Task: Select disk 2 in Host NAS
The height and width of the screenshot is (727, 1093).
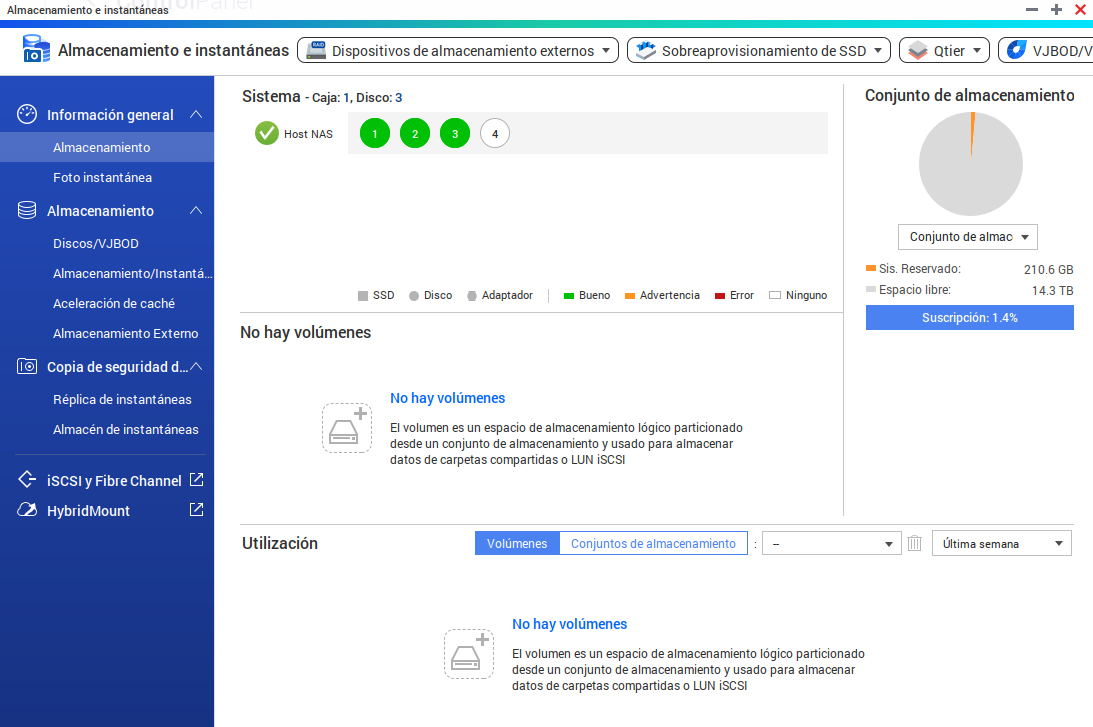Action: pyautogui.click(x=415, y=133)
